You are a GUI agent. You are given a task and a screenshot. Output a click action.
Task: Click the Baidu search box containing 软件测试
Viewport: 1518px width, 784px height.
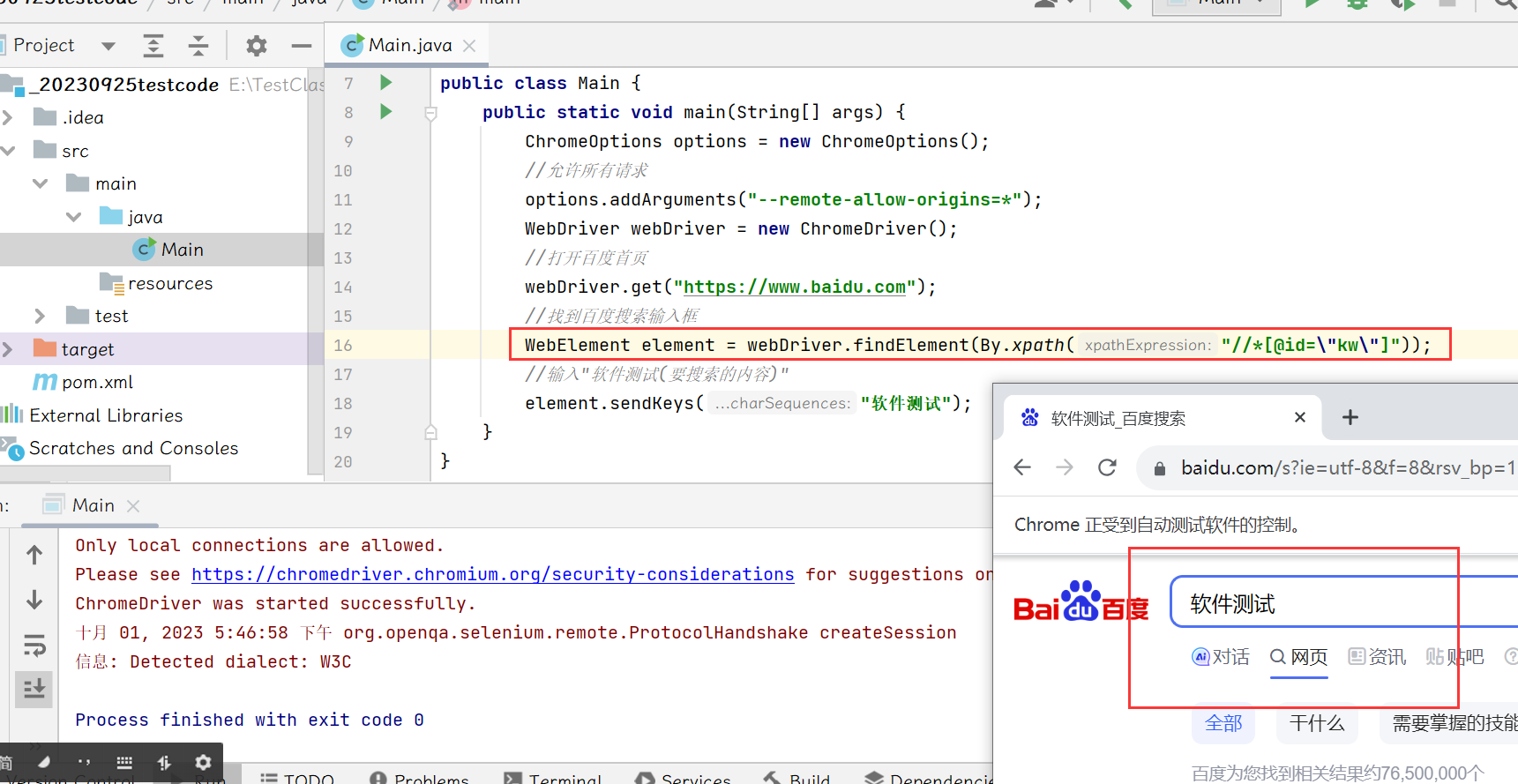click(1344, 602)
